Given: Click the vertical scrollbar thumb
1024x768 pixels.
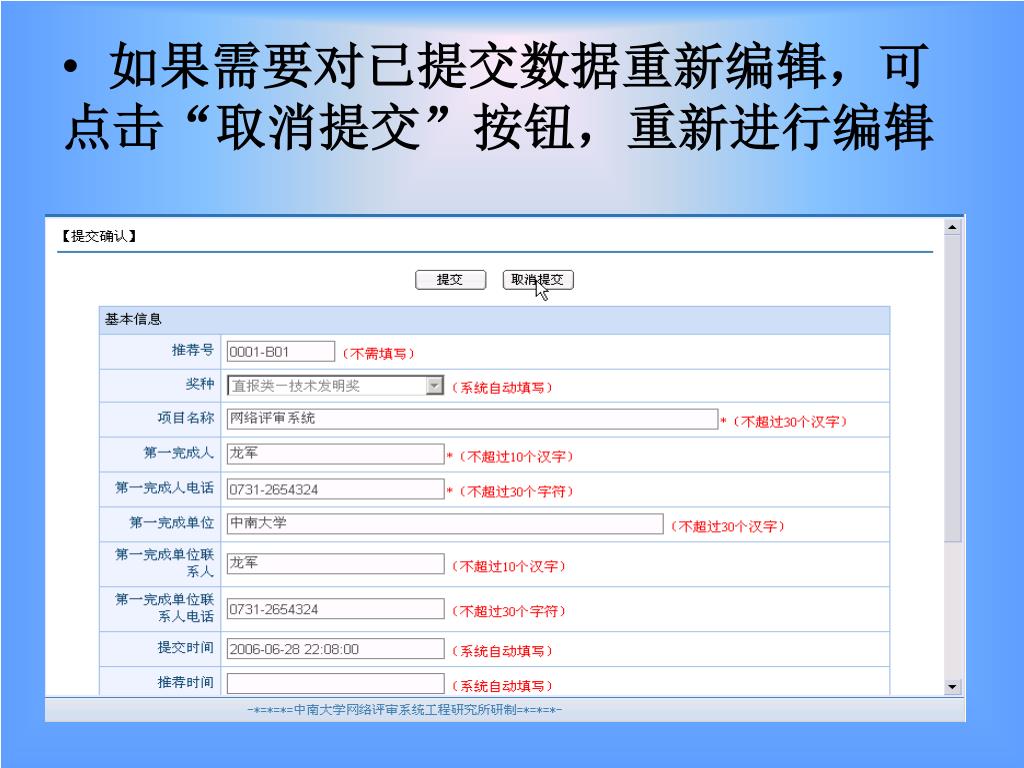Looking at the screenshot, I should pyautogui.click(x=952, y=389).
